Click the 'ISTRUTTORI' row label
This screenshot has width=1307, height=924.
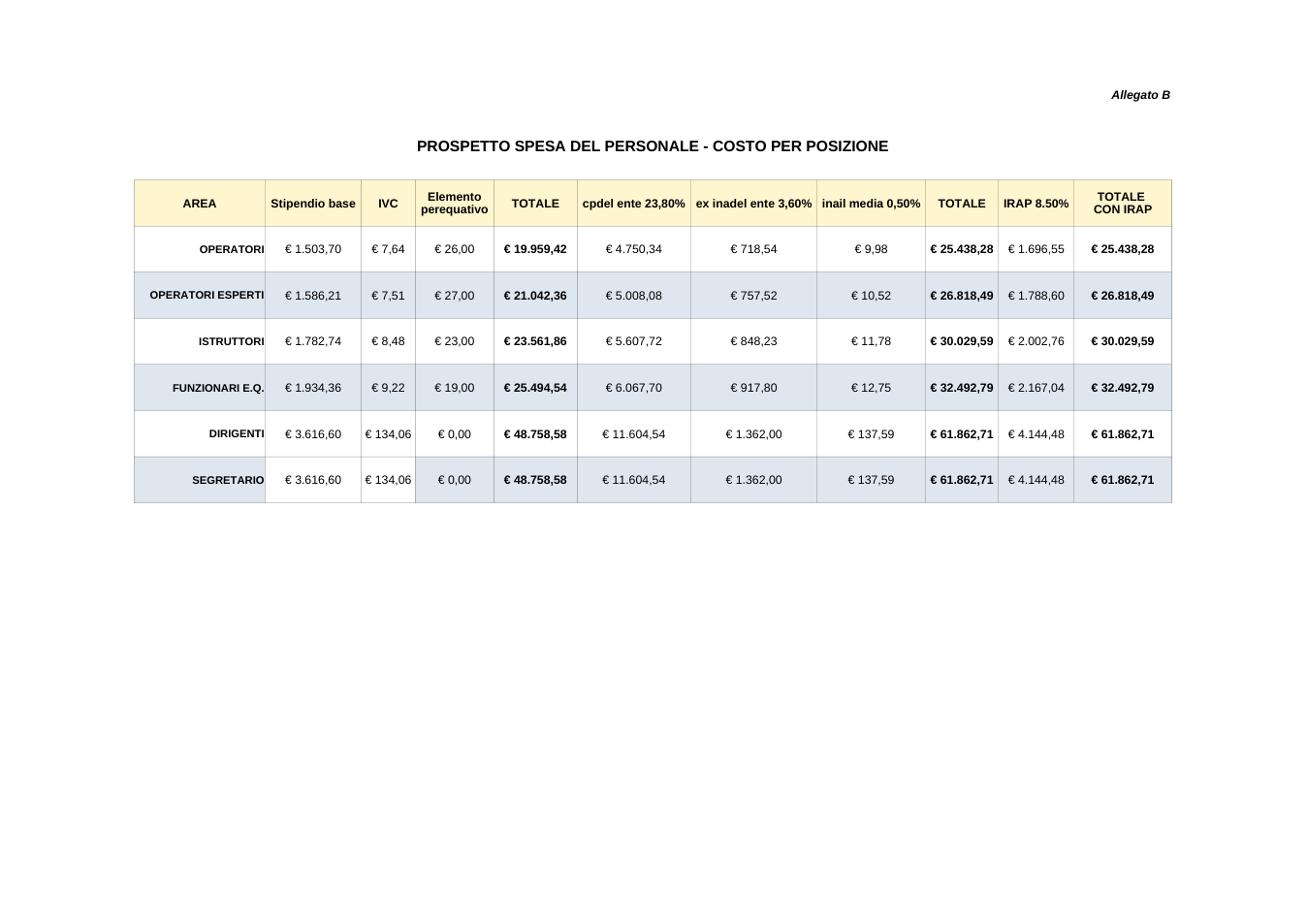pos(232,342)
